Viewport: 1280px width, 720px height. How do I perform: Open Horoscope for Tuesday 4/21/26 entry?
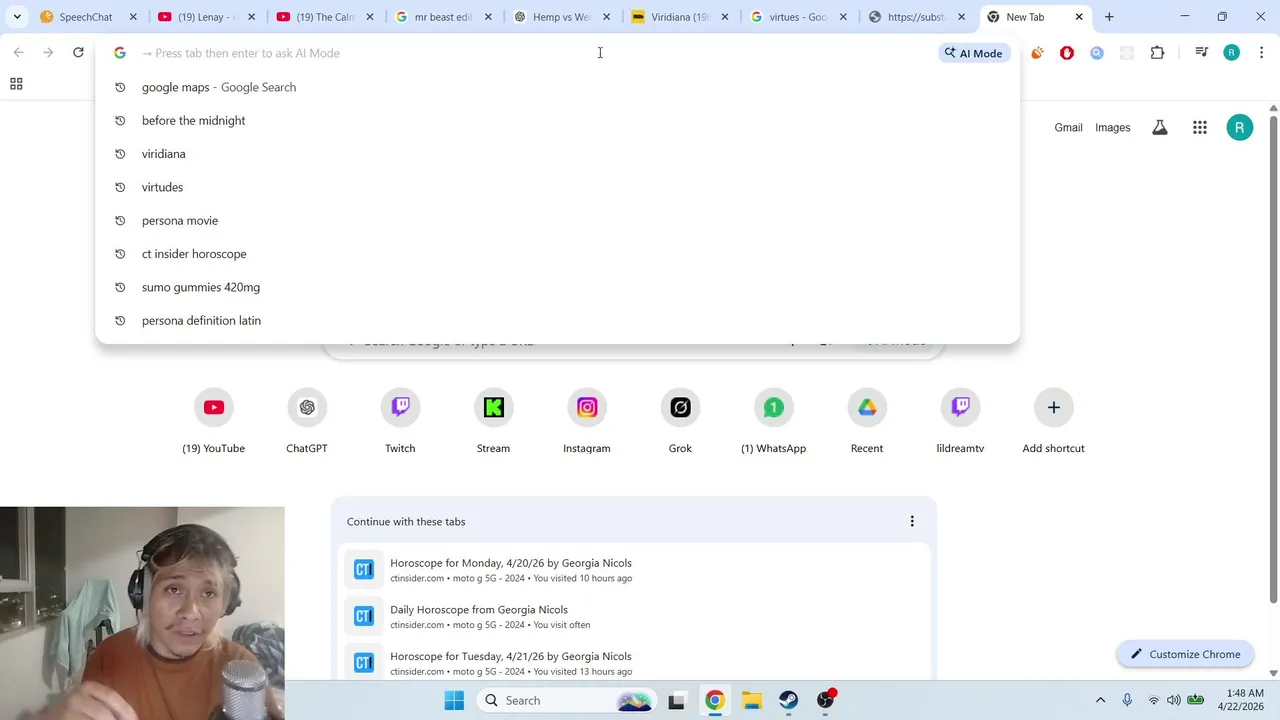[x=634, y=663]
